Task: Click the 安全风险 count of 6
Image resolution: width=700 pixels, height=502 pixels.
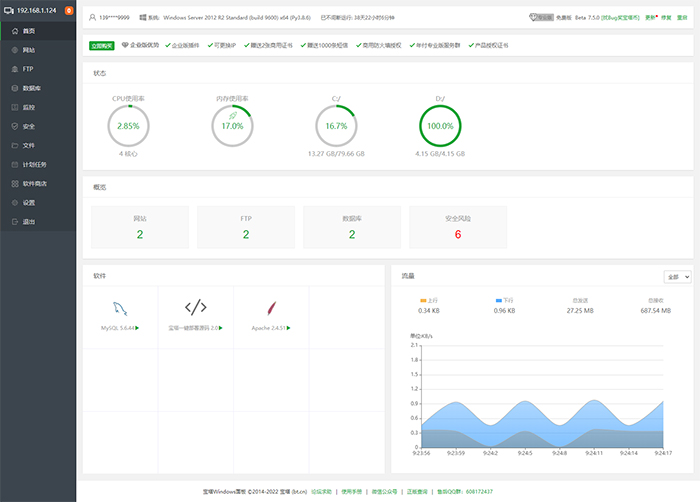Action: click(x=458, y=234)
